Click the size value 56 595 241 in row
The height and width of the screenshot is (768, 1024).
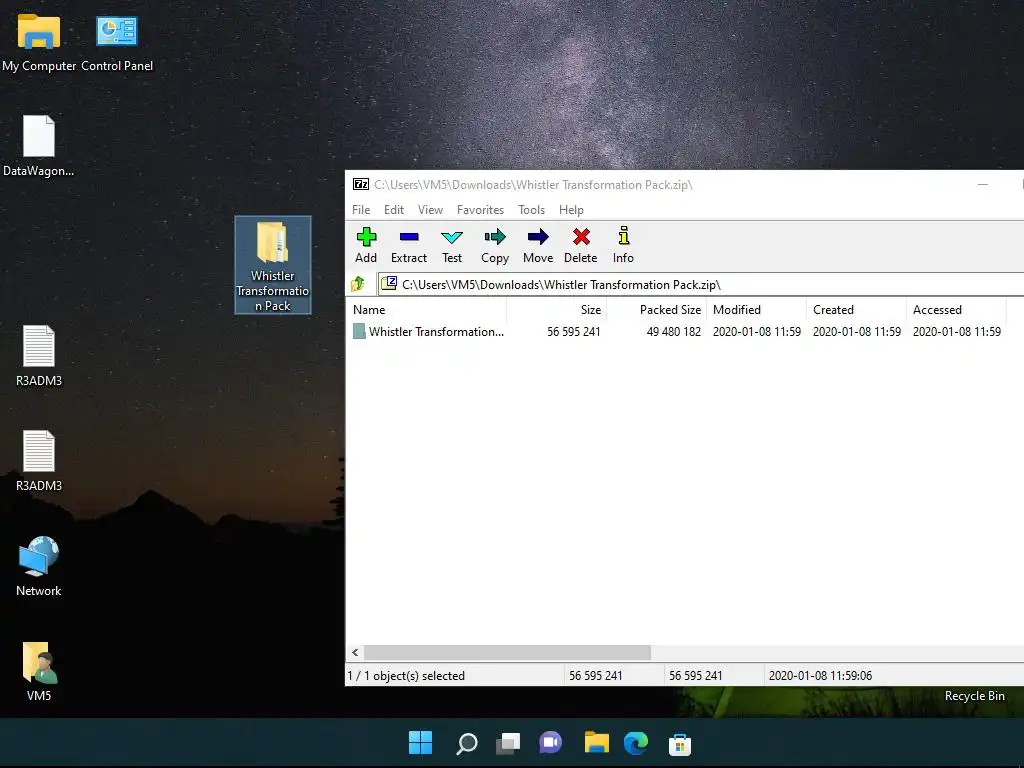tap(573, 332)
